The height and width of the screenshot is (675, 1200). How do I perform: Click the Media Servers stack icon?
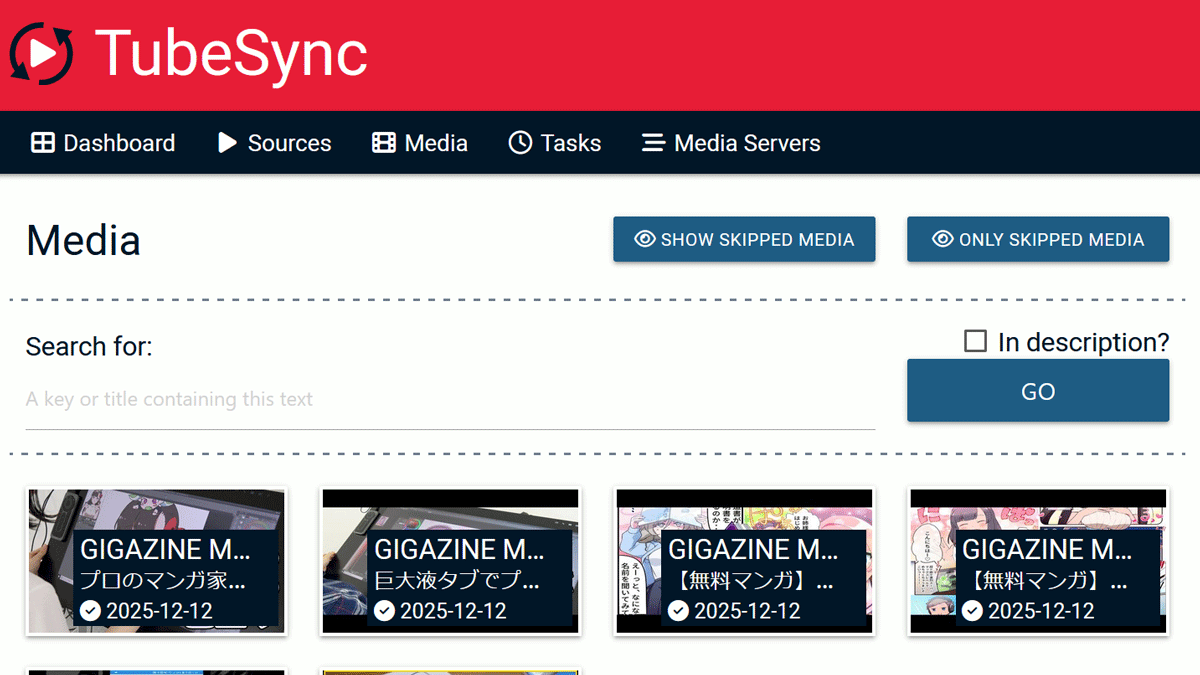(653, 143)
